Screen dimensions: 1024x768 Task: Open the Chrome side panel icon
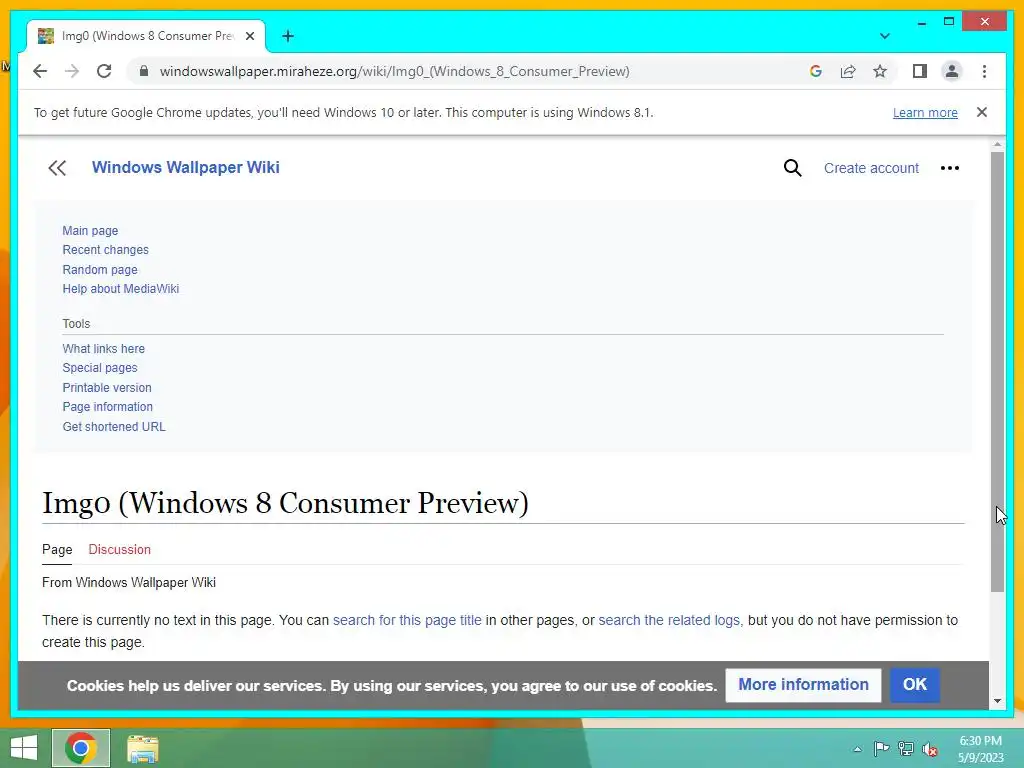tap(920, 71)
